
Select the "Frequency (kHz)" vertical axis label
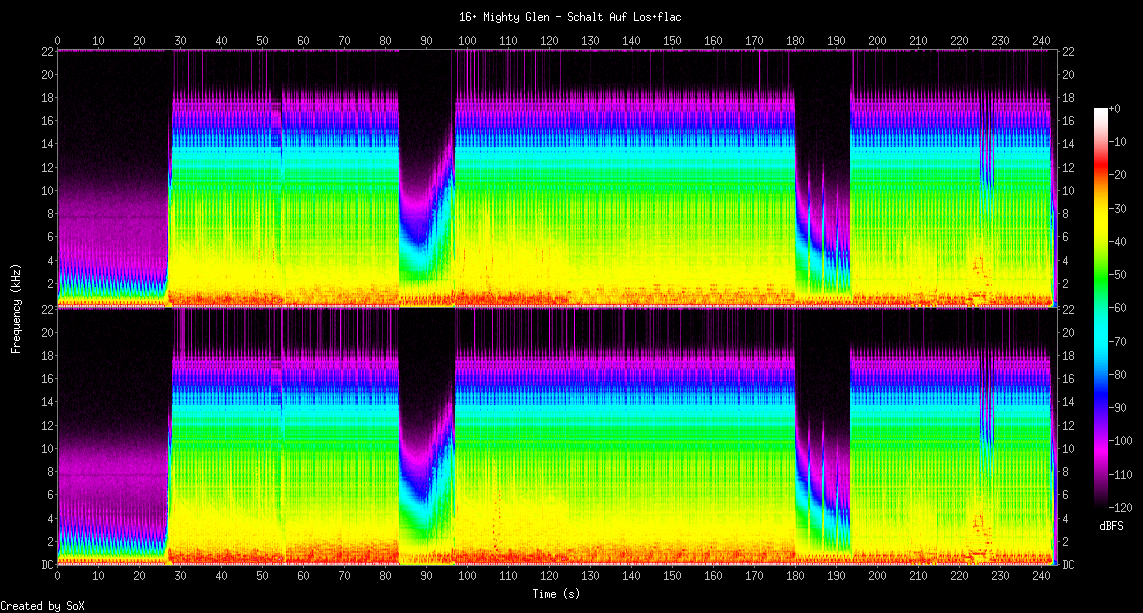point(16,307)
